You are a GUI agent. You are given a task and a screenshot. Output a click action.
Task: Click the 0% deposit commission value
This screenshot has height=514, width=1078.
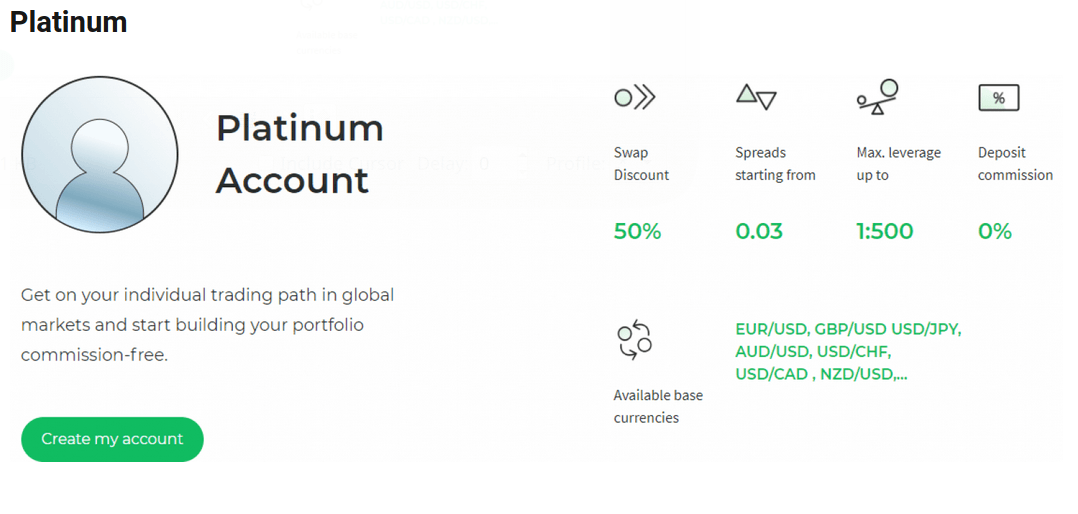point(995,232)
